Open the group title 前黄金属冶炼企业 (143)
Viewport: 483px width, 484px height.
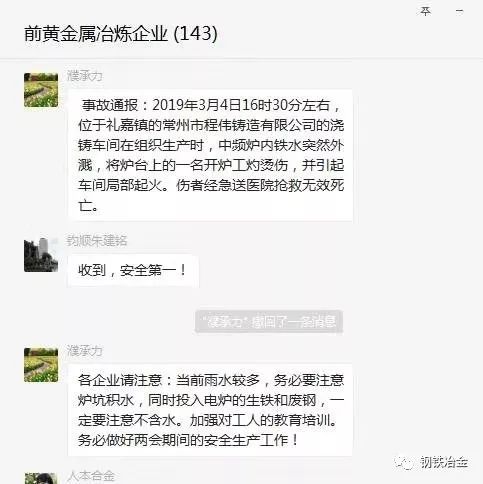[x=121, y=34]
